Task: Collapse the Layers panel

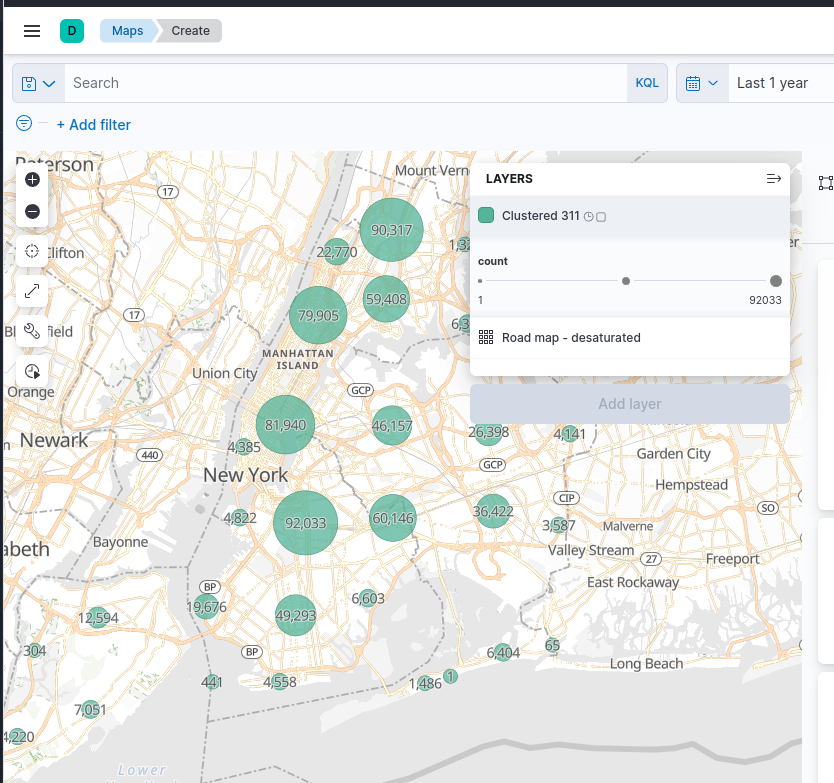Action: click(773, 179)
